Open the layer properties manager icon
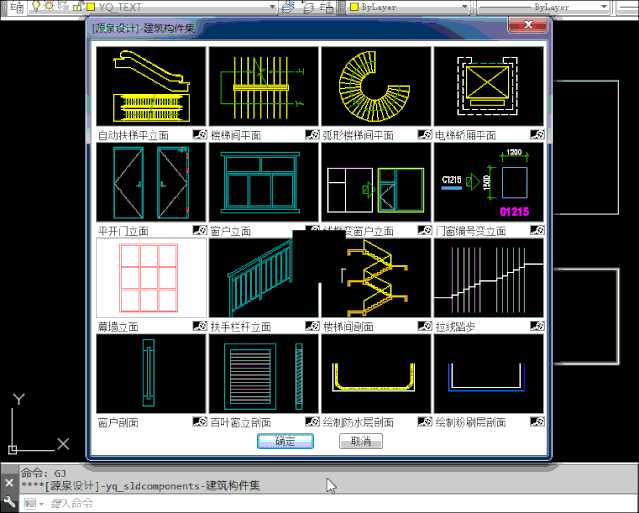This screenshot has height=513, width=639. (x=16, y=7)
